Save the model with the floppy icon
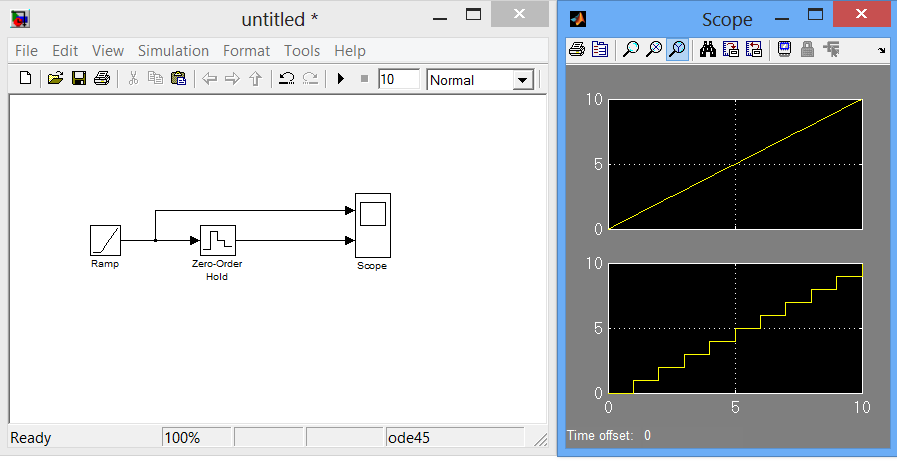Viewport: 897px width, 461px height. [x=79, y=78]
